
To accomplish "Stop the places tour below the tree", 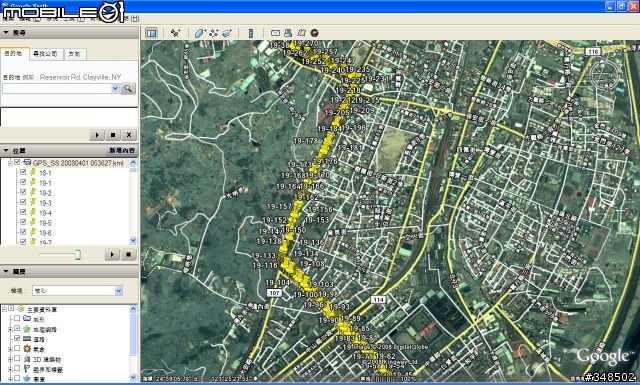I will [x=128, y=254].
